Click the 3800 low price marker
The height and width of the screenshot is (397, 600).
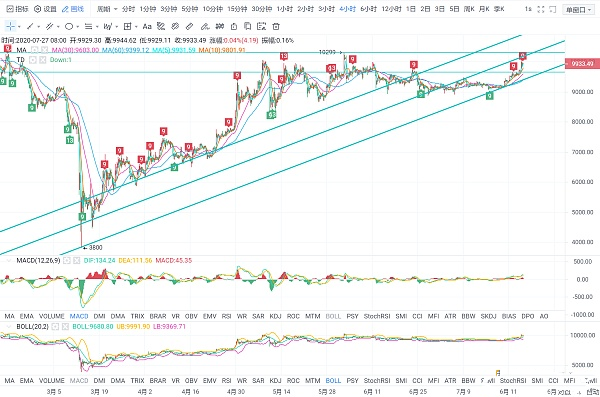[x=93, y=248]
